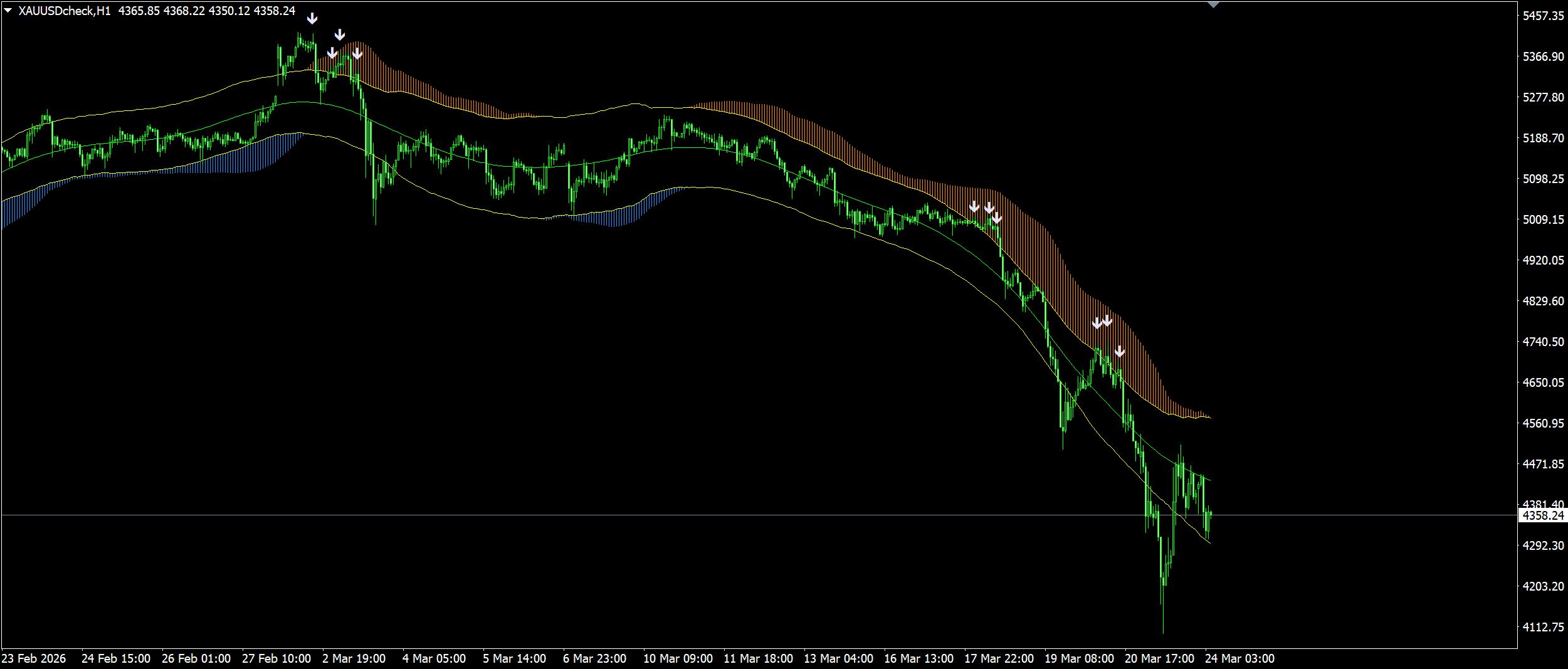Image resolution: width=1568 pixels, height=669 pixels.
Task: Open the dropdown triangle beside XAUUSDcheck,H1
Action: [8, 11]
